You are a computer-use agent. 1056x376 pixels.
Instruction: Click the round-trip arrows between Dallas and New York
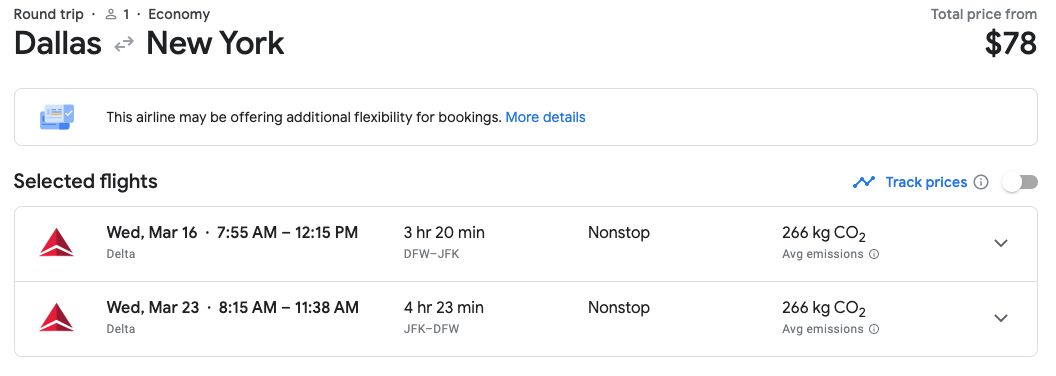(124, 44)
